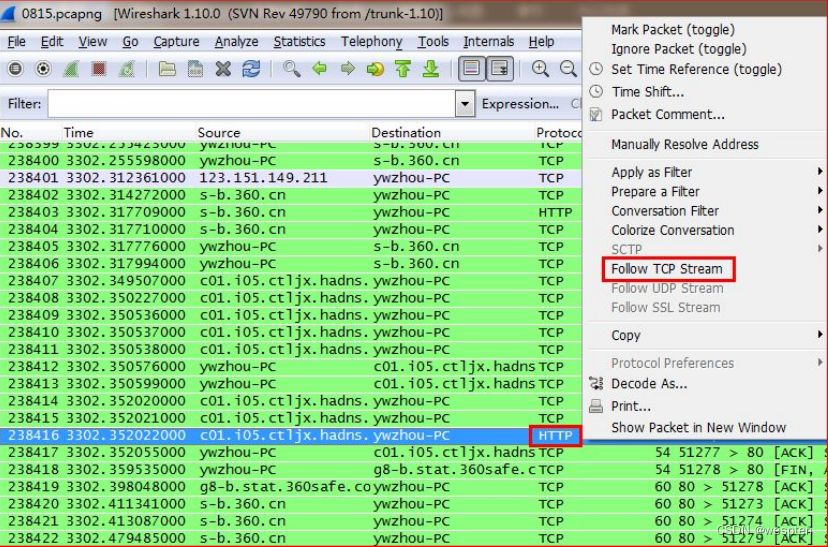Jump to the last packet icon
828x547 pixels.
pos(431,69)
